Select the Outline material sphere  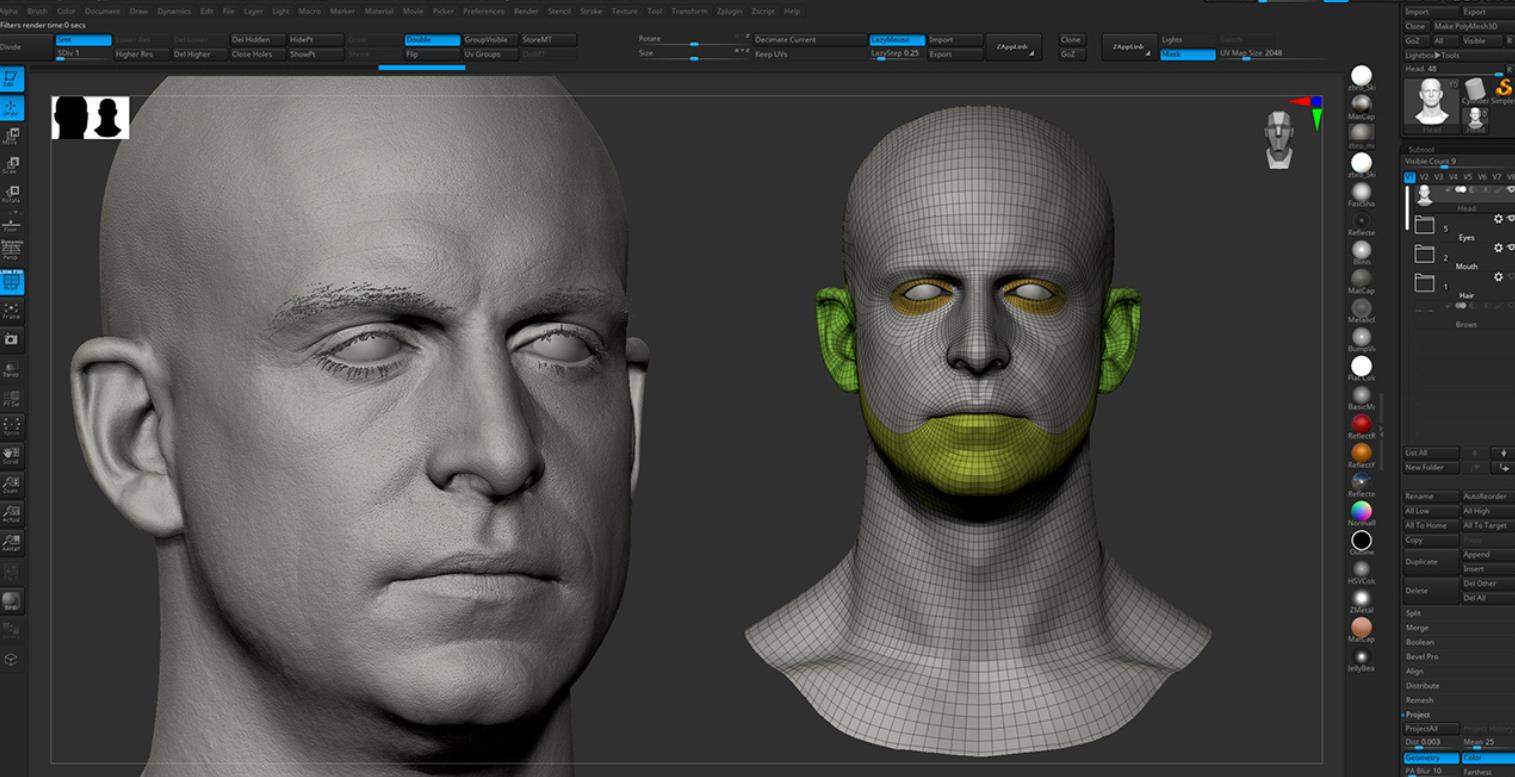click(1361, 540)
